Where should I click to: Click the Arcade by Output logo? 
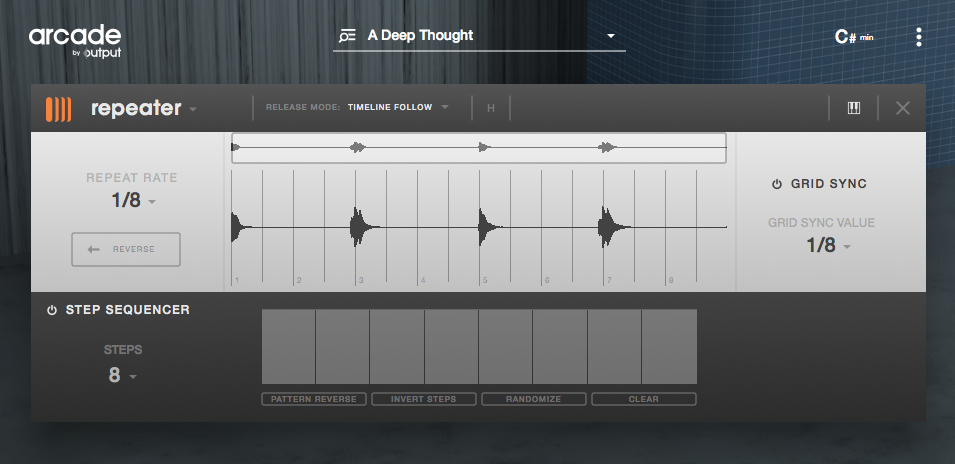click(75, 41)
